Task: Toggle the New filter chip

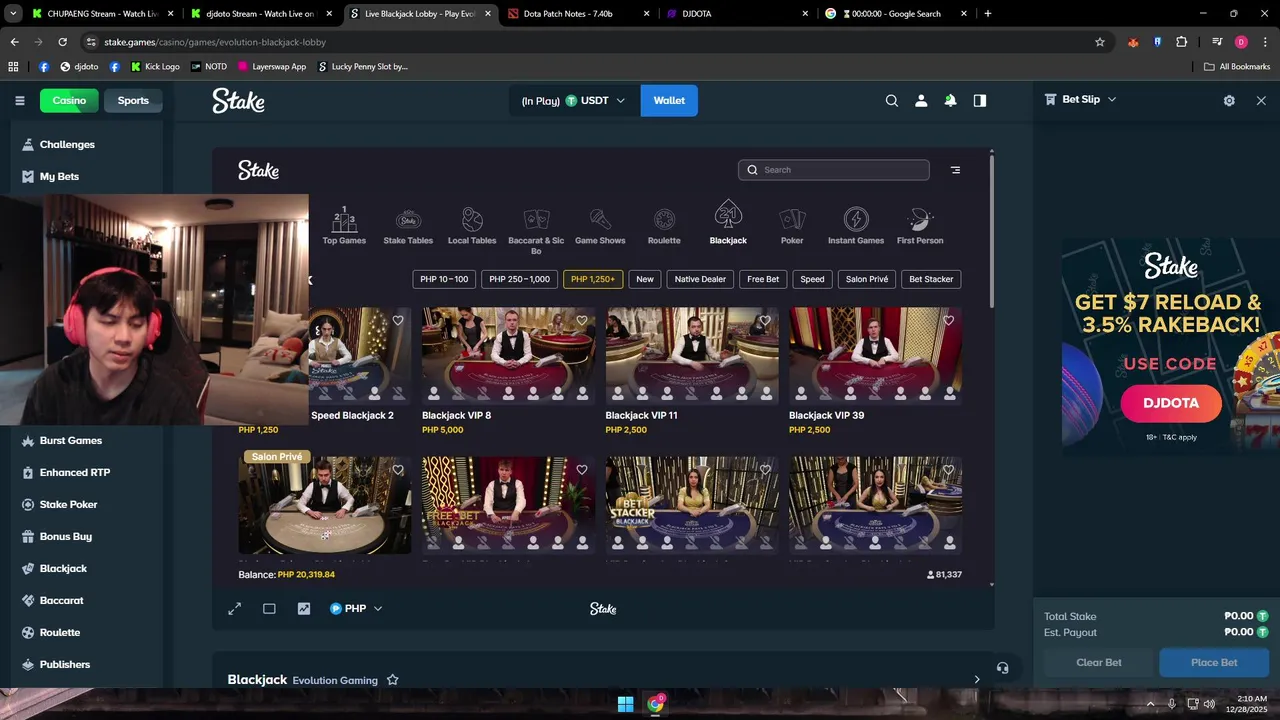Action: tap(645, 279)
